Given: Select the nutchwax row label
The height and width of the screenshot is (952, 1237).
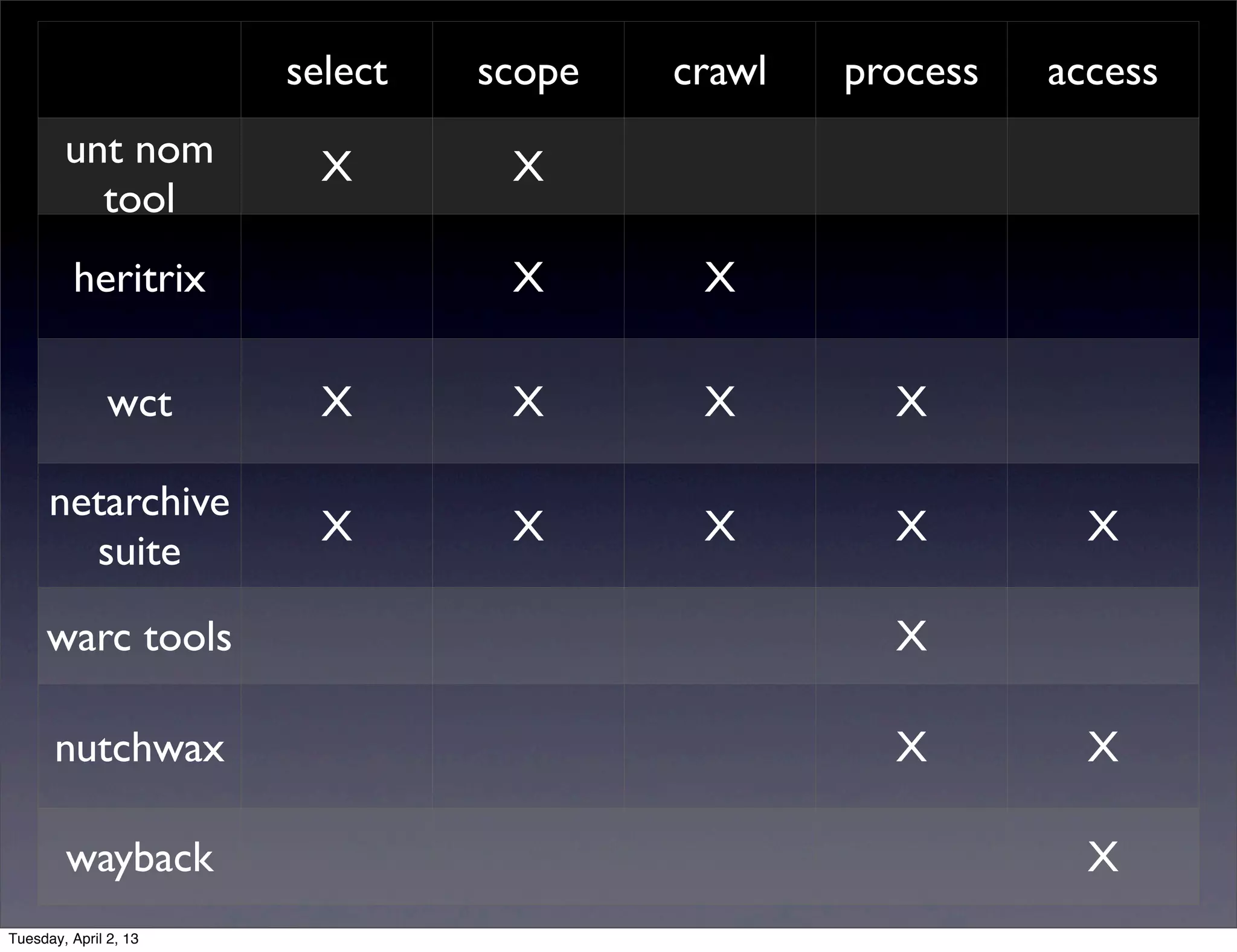Looking at the screenshot, I should pos(140,748).
